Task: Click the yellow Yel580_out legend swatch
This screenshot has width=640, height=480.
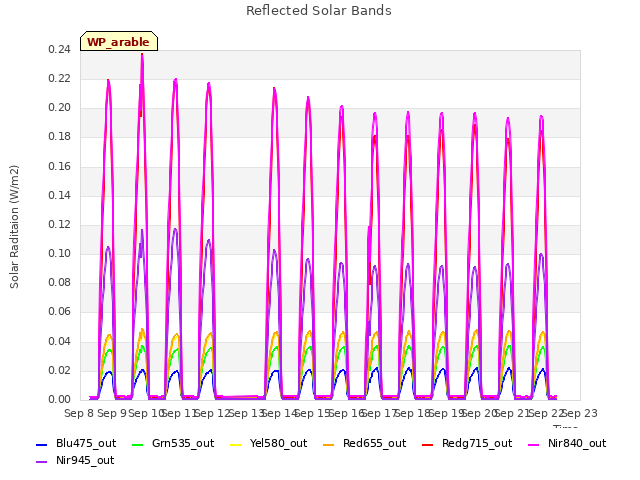Action: point(236,444)
